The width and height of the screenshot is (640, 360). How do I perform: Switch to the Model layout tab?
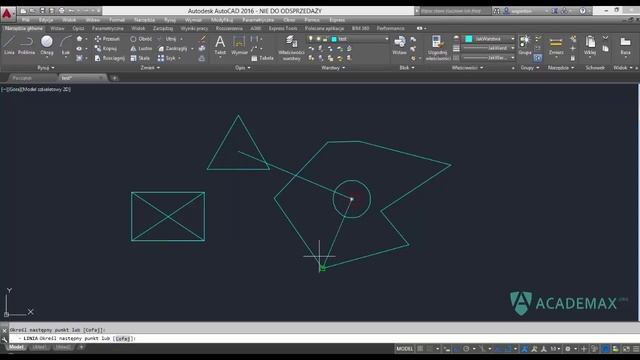(16, 347)
